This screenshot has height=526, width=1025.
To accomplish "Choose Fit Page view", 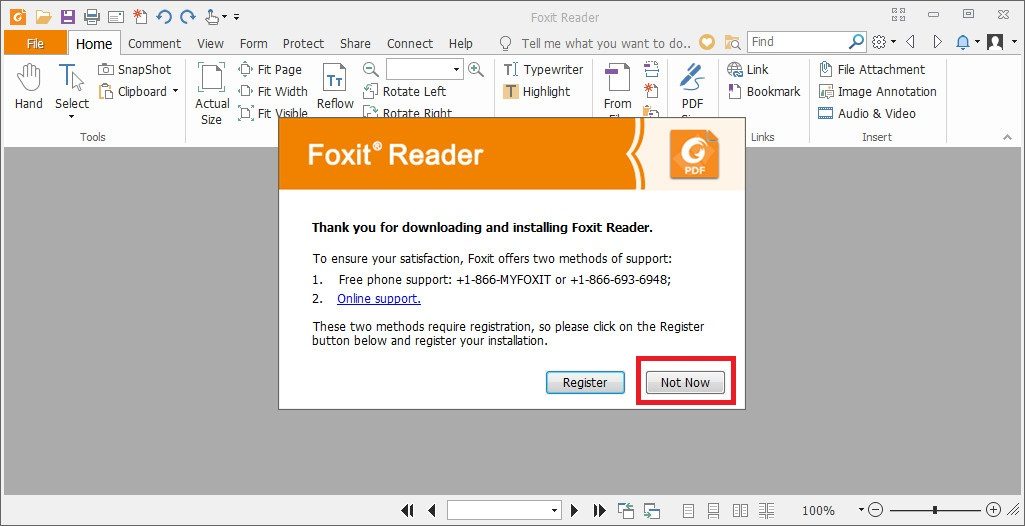I will coord(270,69).
